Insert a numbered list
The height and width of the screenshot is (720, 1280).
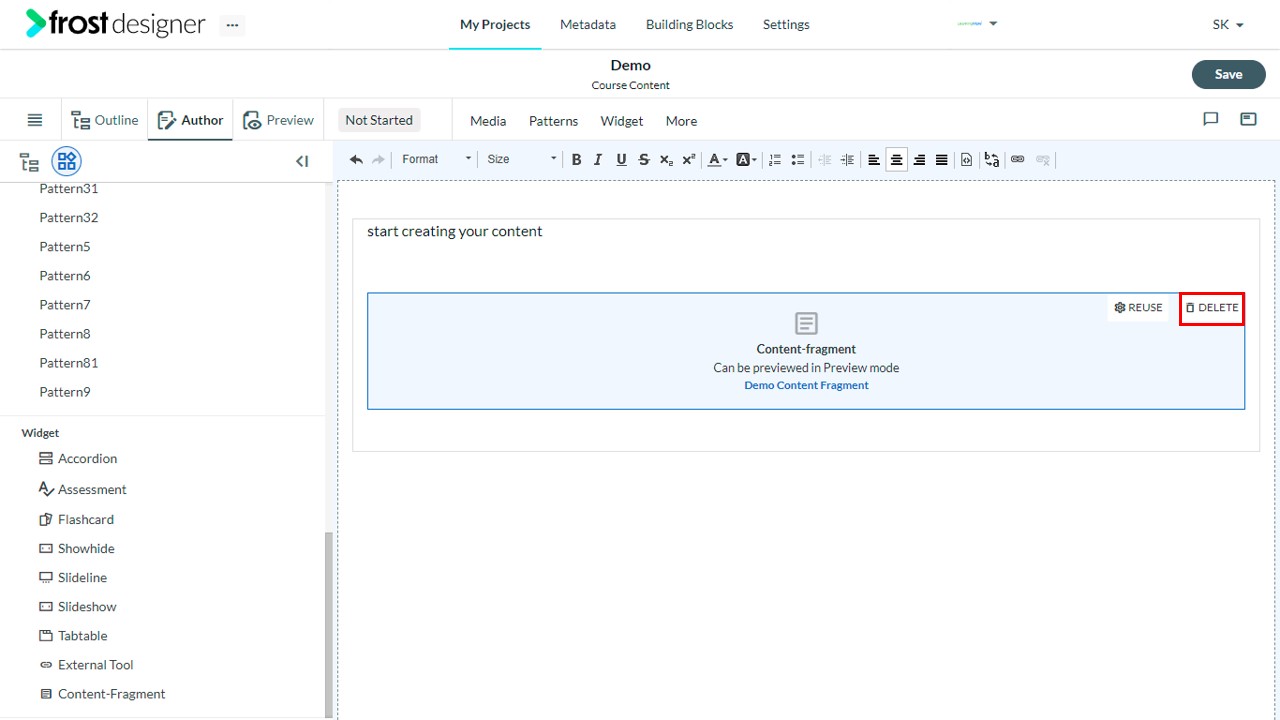click(775, 160)
